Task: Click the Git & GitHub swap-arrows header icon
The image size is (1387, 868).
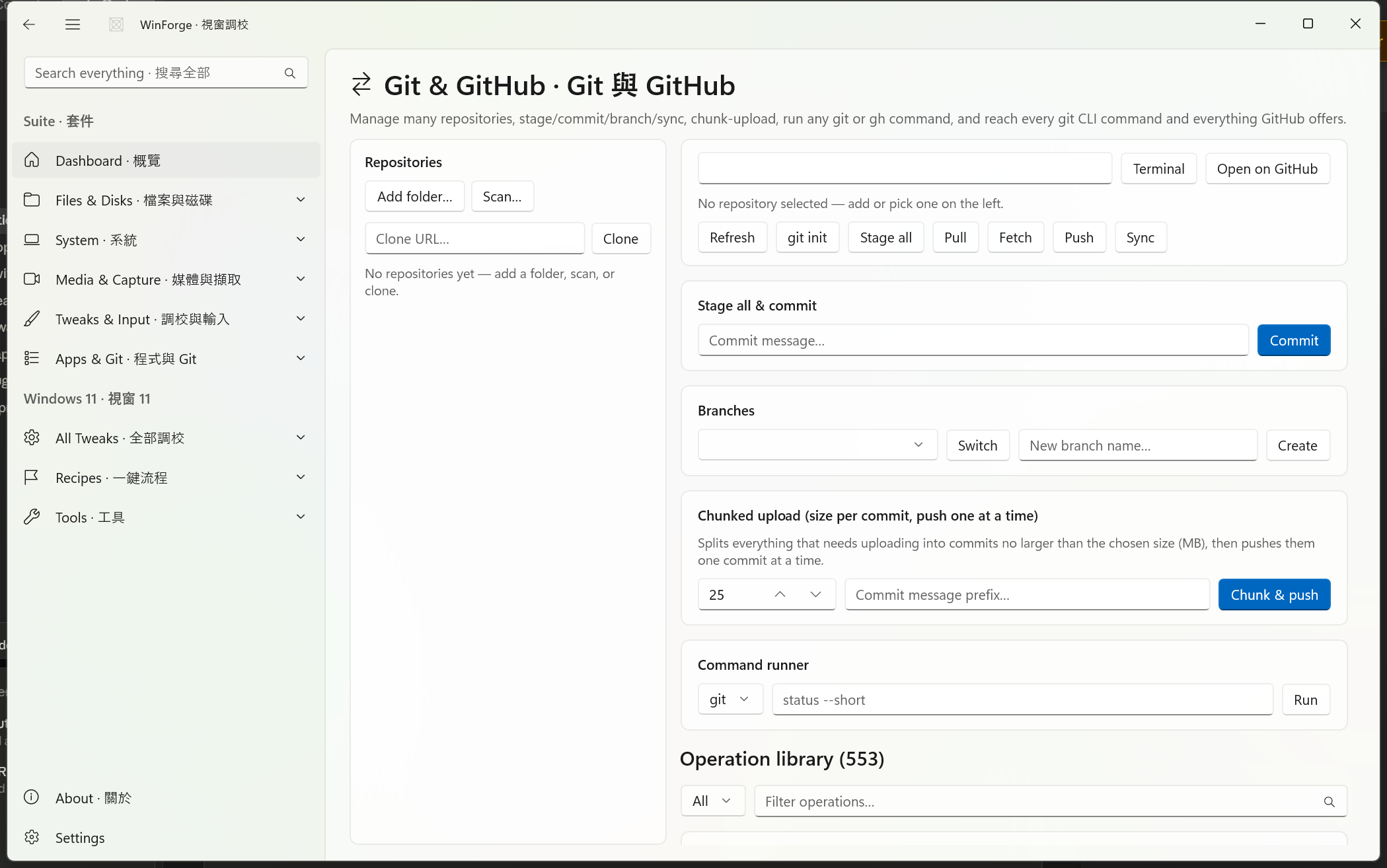Action: pos(361,85)
